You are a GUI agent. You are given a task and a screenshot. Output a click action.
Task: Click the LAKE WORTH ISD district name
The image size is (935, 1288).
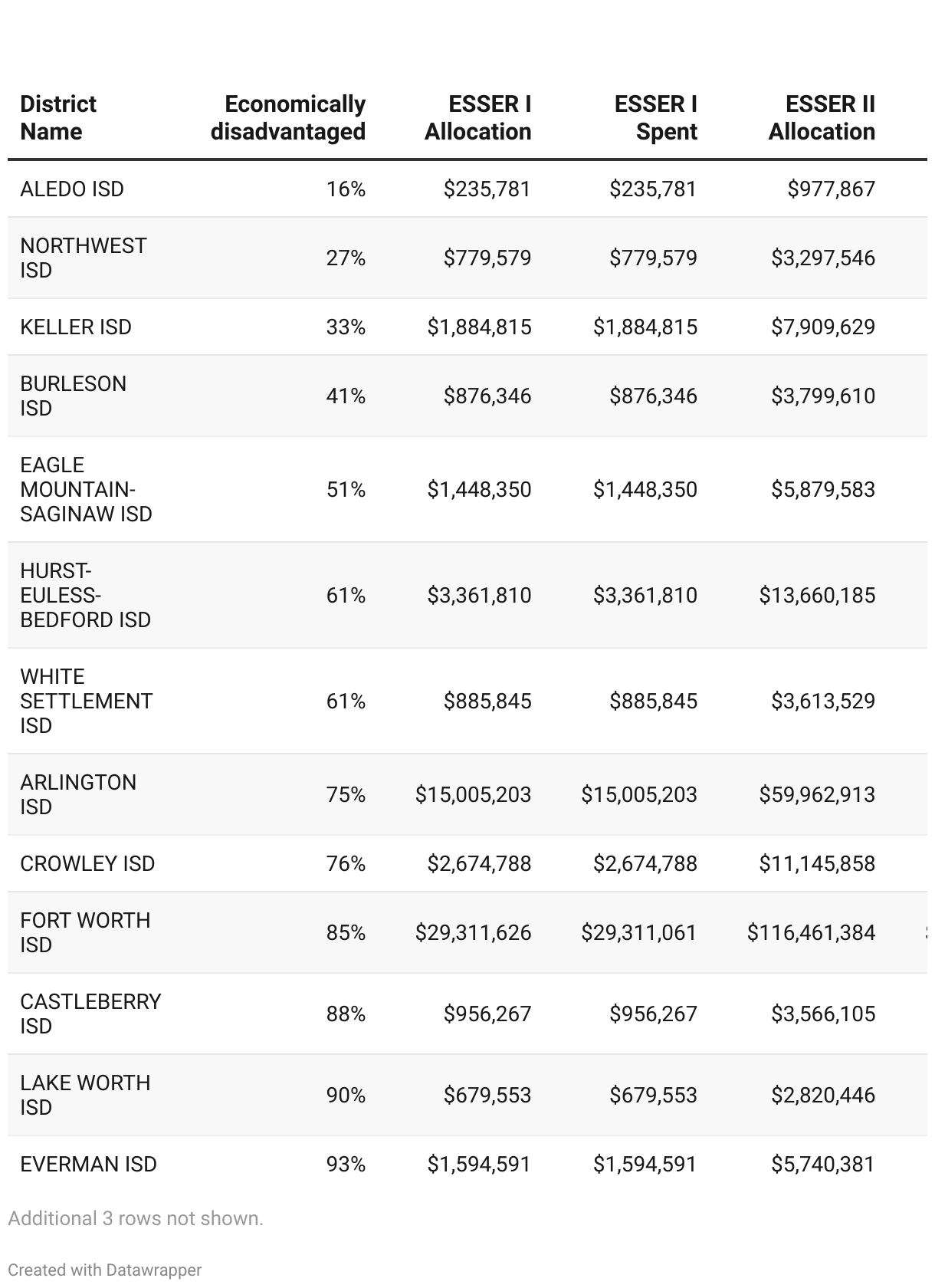(85, 1095)
